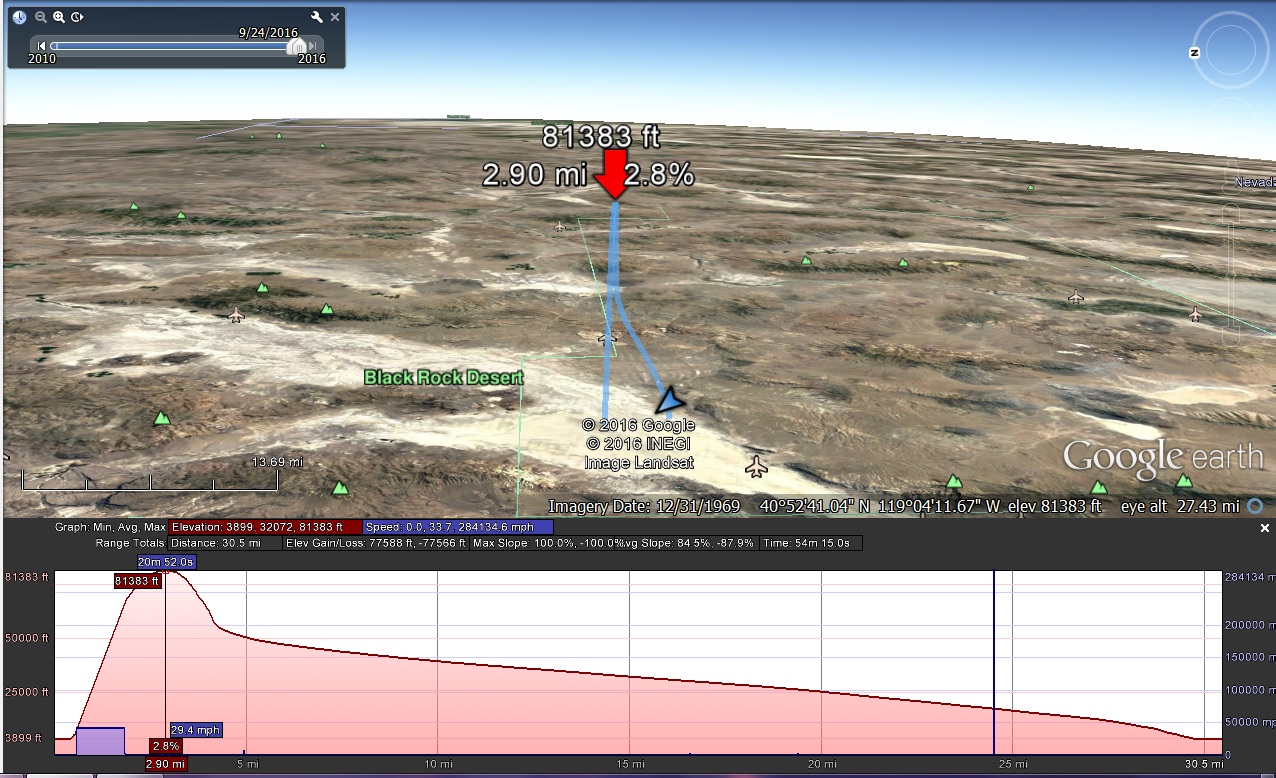Step to the next imagery date

pos(313,46)
